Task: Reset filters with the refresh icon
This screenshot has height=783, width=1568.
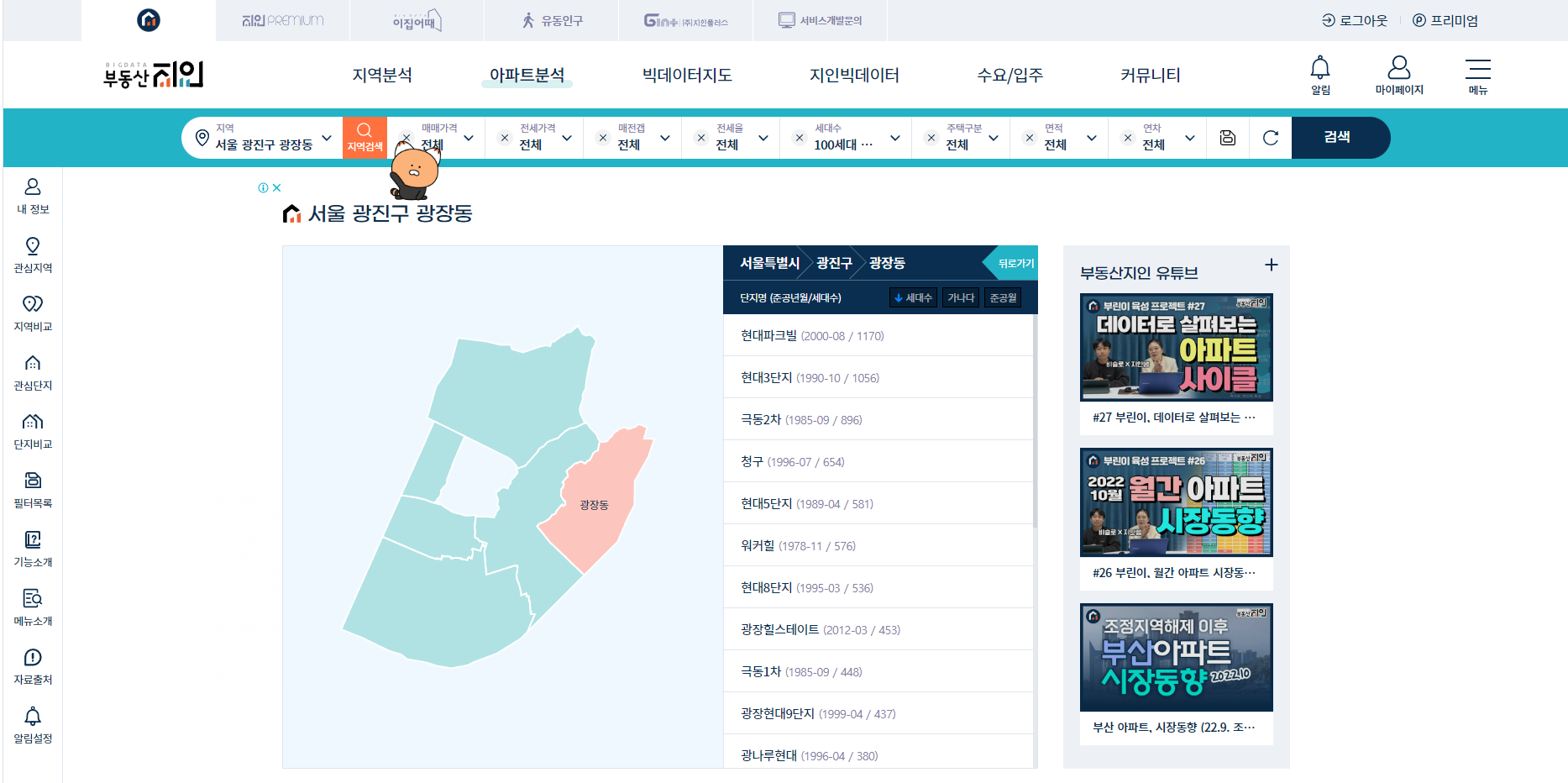Action: pyautogui.click(x=1270, y=137)
